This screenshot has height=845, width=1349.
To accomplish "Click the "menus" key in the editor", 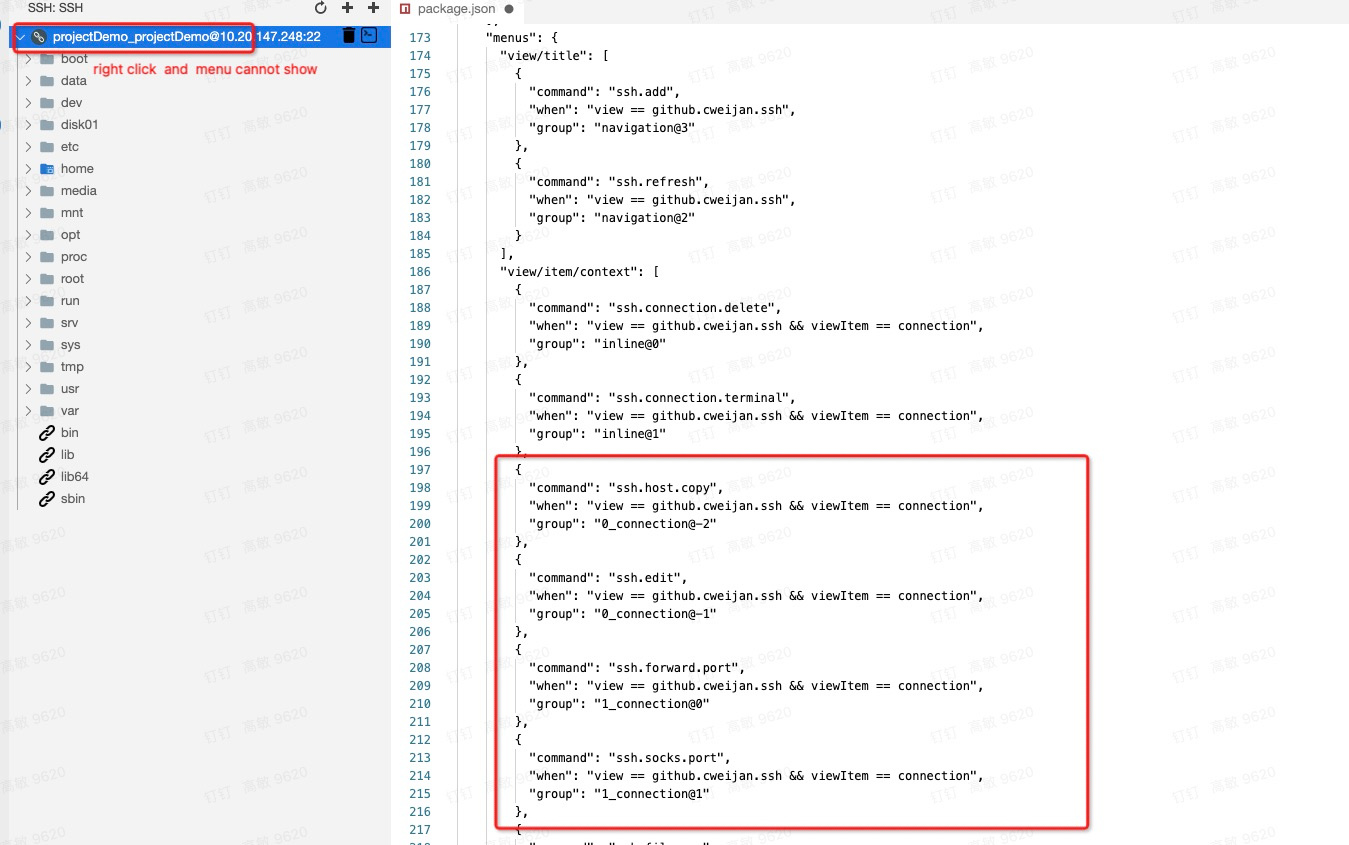I will [511, 38].
